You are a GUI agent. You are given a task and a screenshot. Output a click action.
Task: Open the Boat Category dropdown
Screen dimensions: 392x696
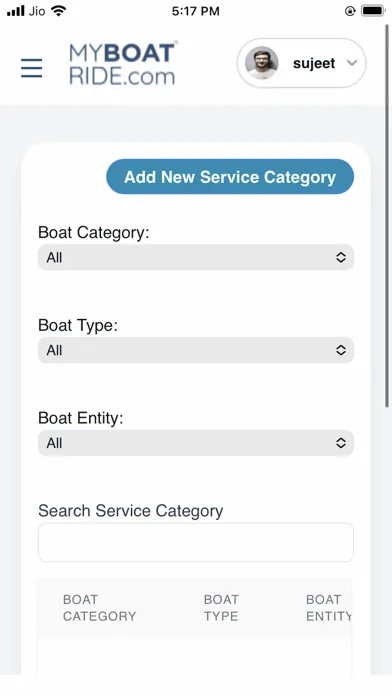click(x=196, y=257)
